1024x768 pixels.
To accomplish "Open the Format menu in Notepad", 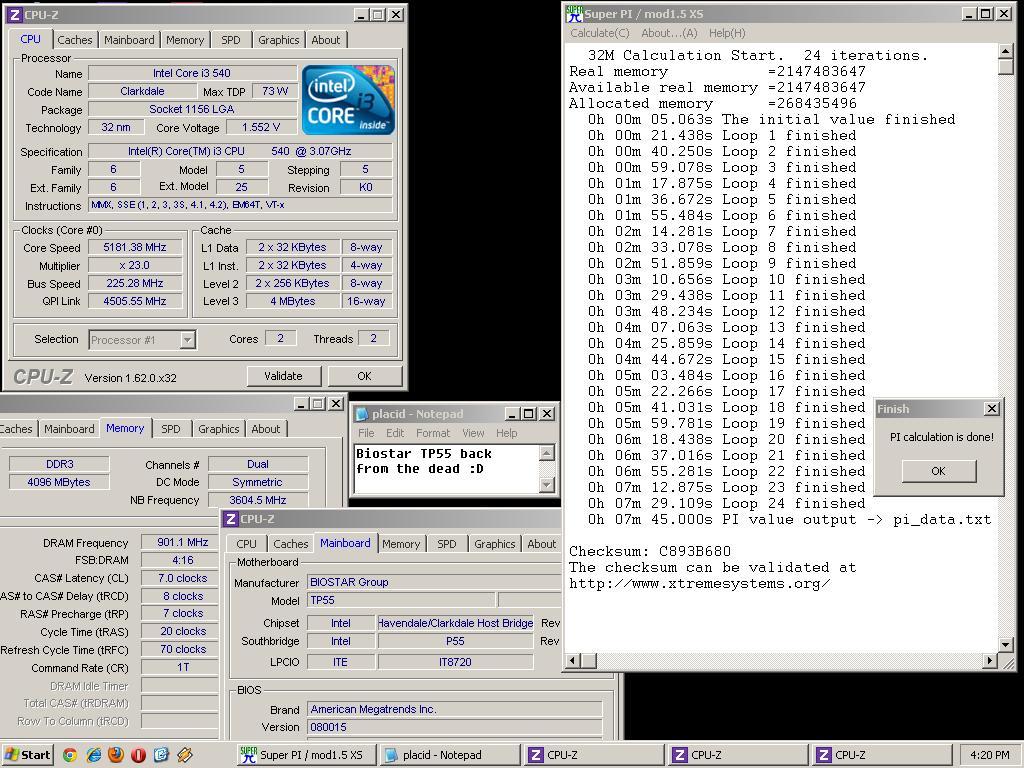I will (x=434, y=433).
